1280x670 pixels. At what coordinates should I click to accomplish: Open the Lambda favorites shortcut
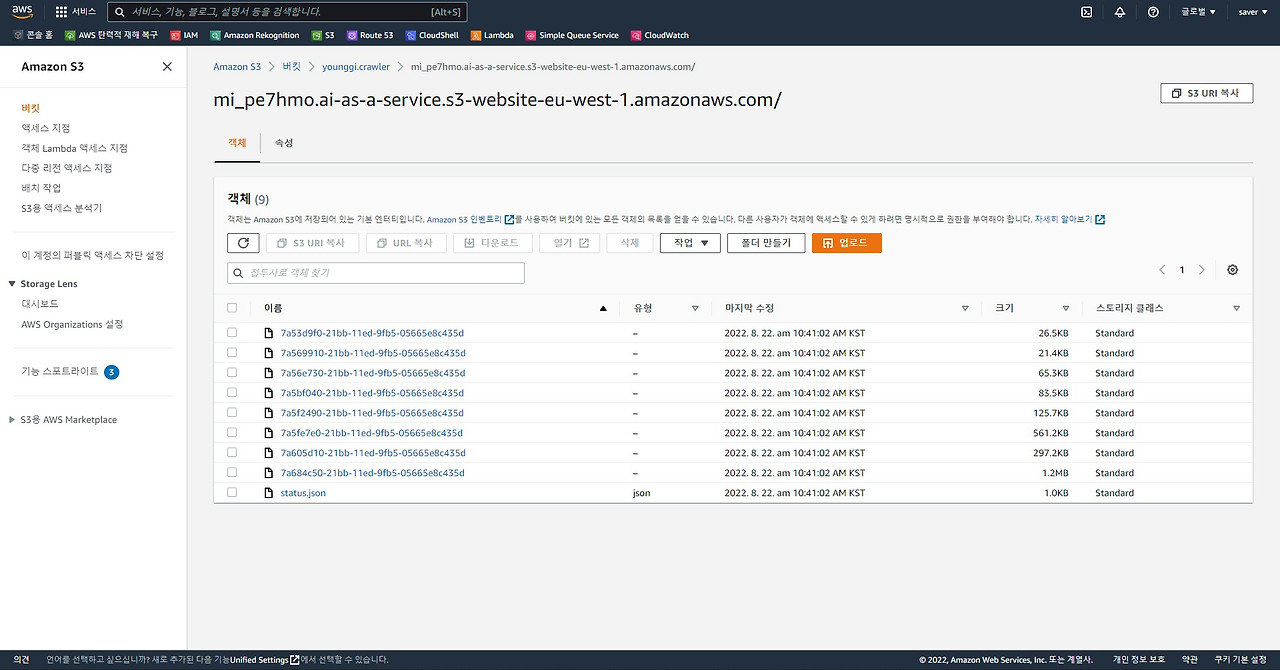pos(491,35)
